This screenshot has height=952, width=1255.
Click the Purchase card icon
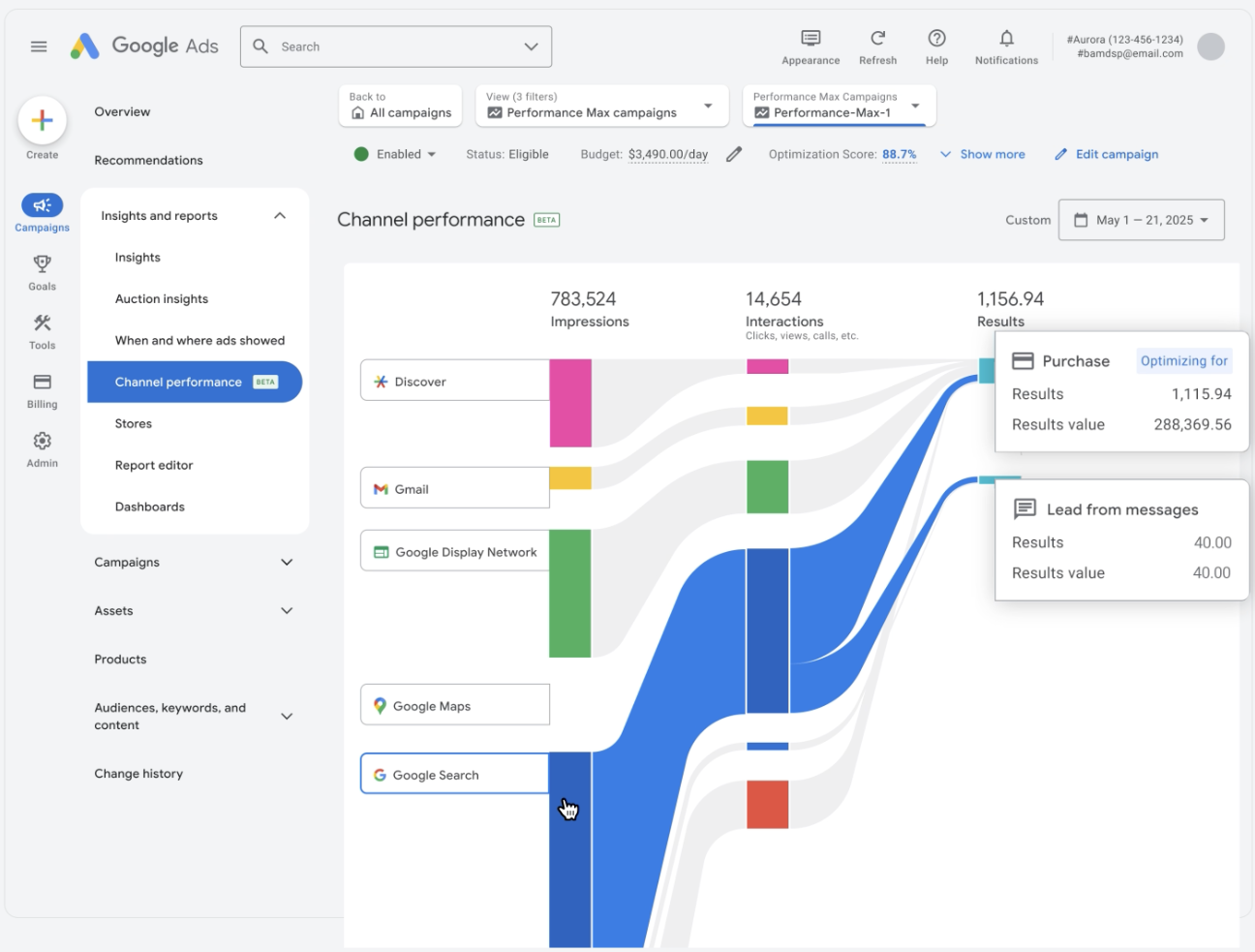pos(1023,361)
